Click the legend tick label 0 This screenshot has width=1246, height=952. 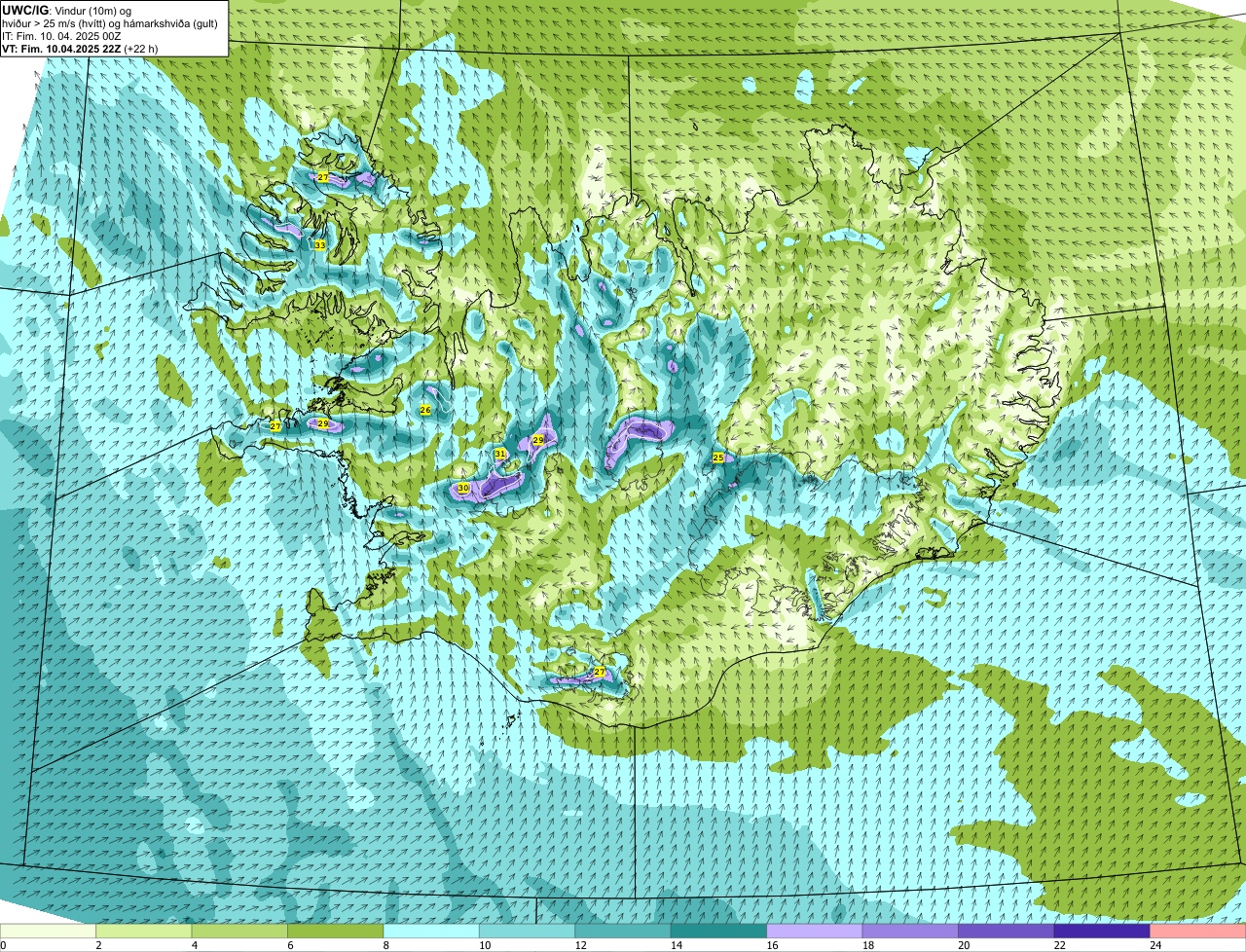3,945
